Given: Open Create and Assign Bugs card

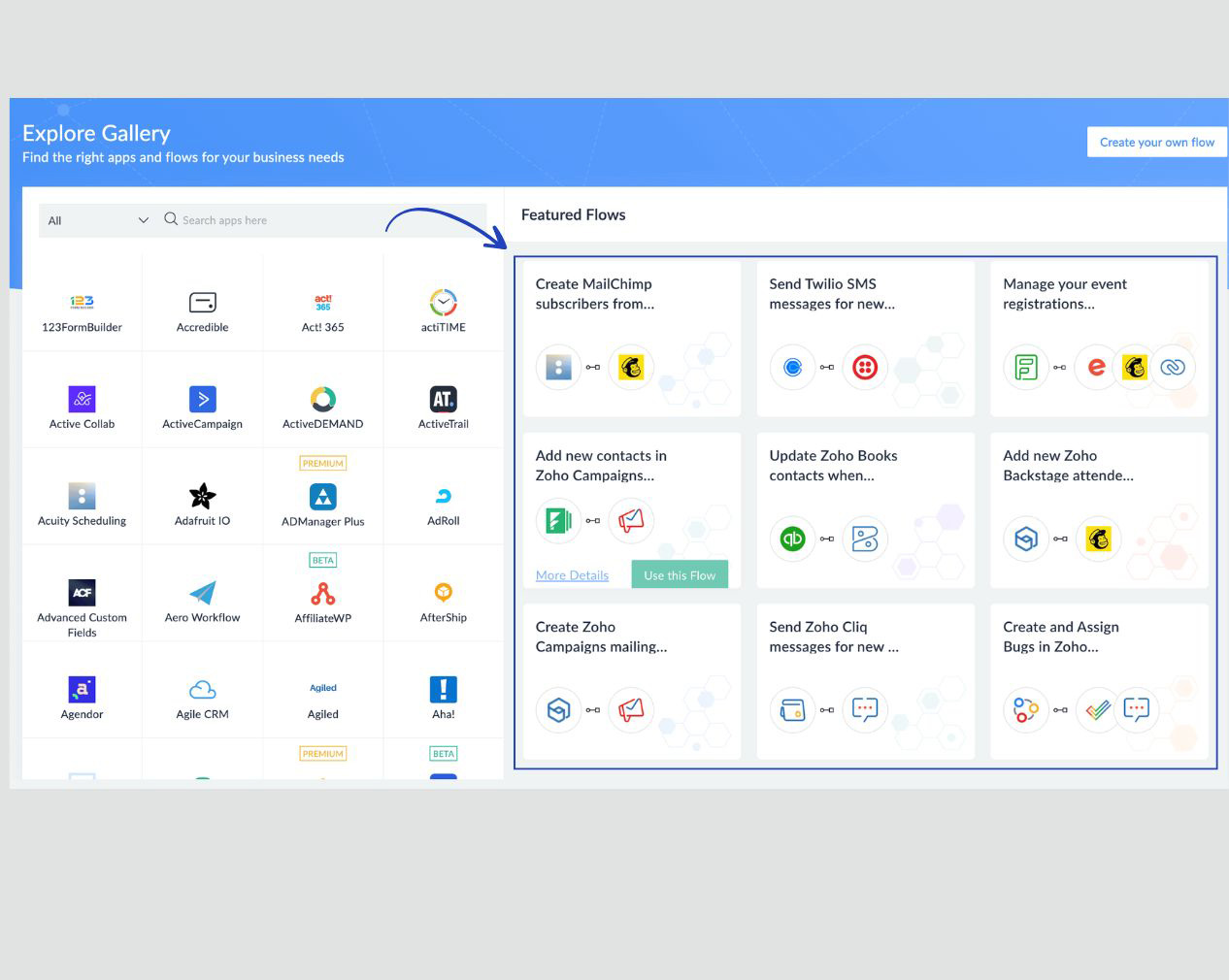Looking at the screenshot, I should [x=1099, y=681].
